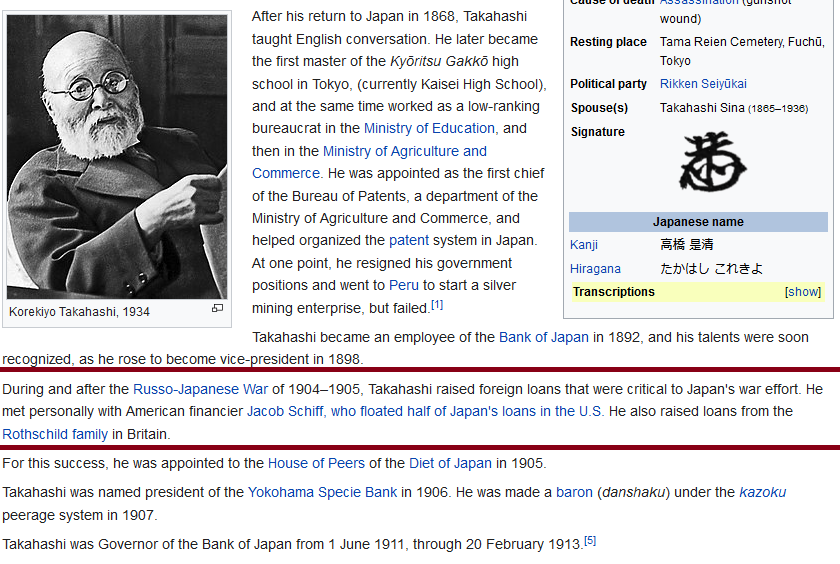Screen dimensions: 840x564
Task: Open the baron link
Action: point(574,492)
